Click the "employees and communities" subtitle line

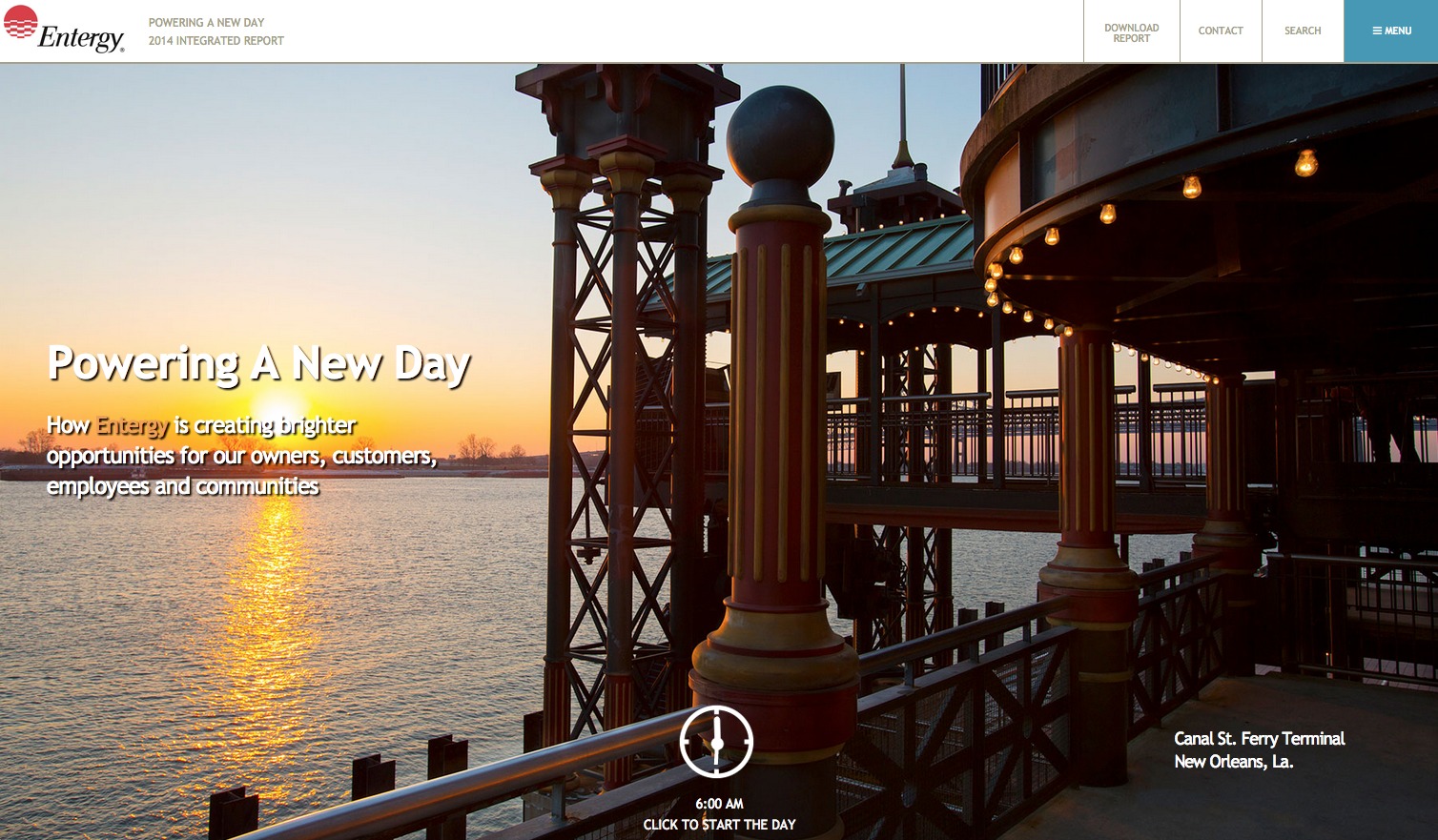coord(182,486)
